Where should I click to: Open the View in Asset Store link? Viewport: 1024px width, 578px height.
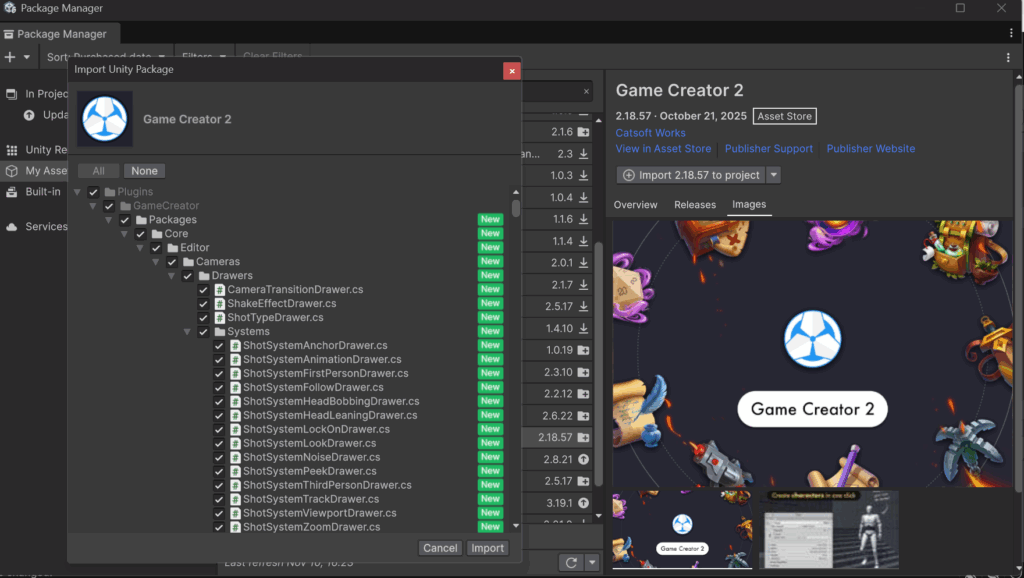coord(663,149)
